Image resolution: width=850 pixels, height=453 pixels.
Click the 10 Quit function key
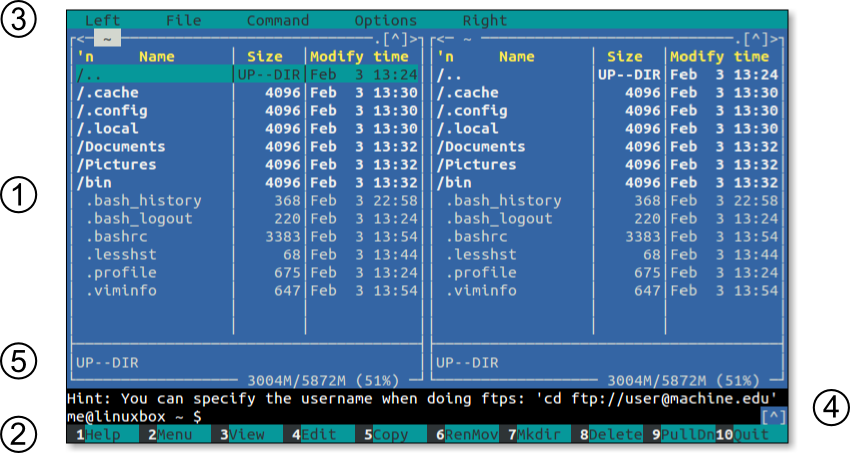(750, 434)
